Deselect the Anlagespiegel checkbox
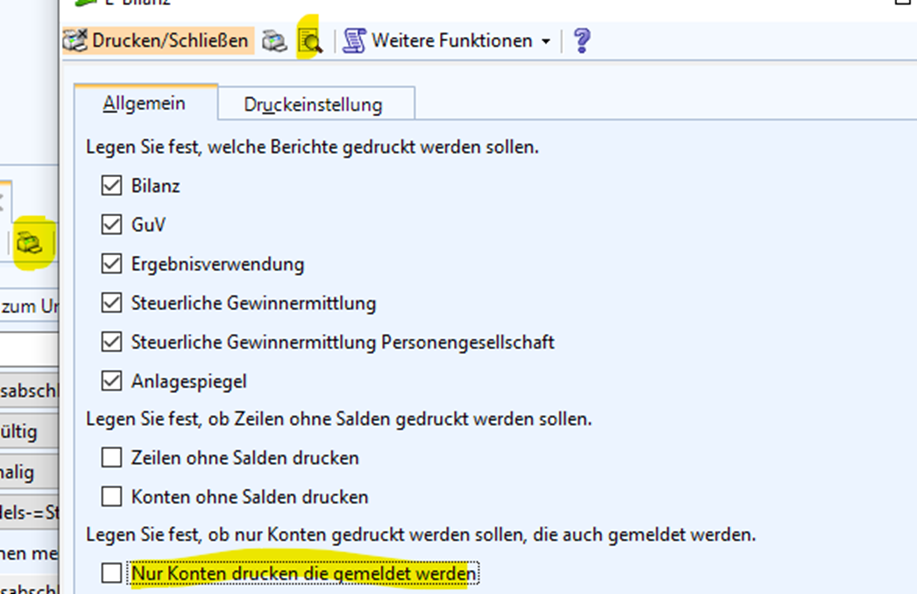 pyautogui.click(x=111, y=381)
